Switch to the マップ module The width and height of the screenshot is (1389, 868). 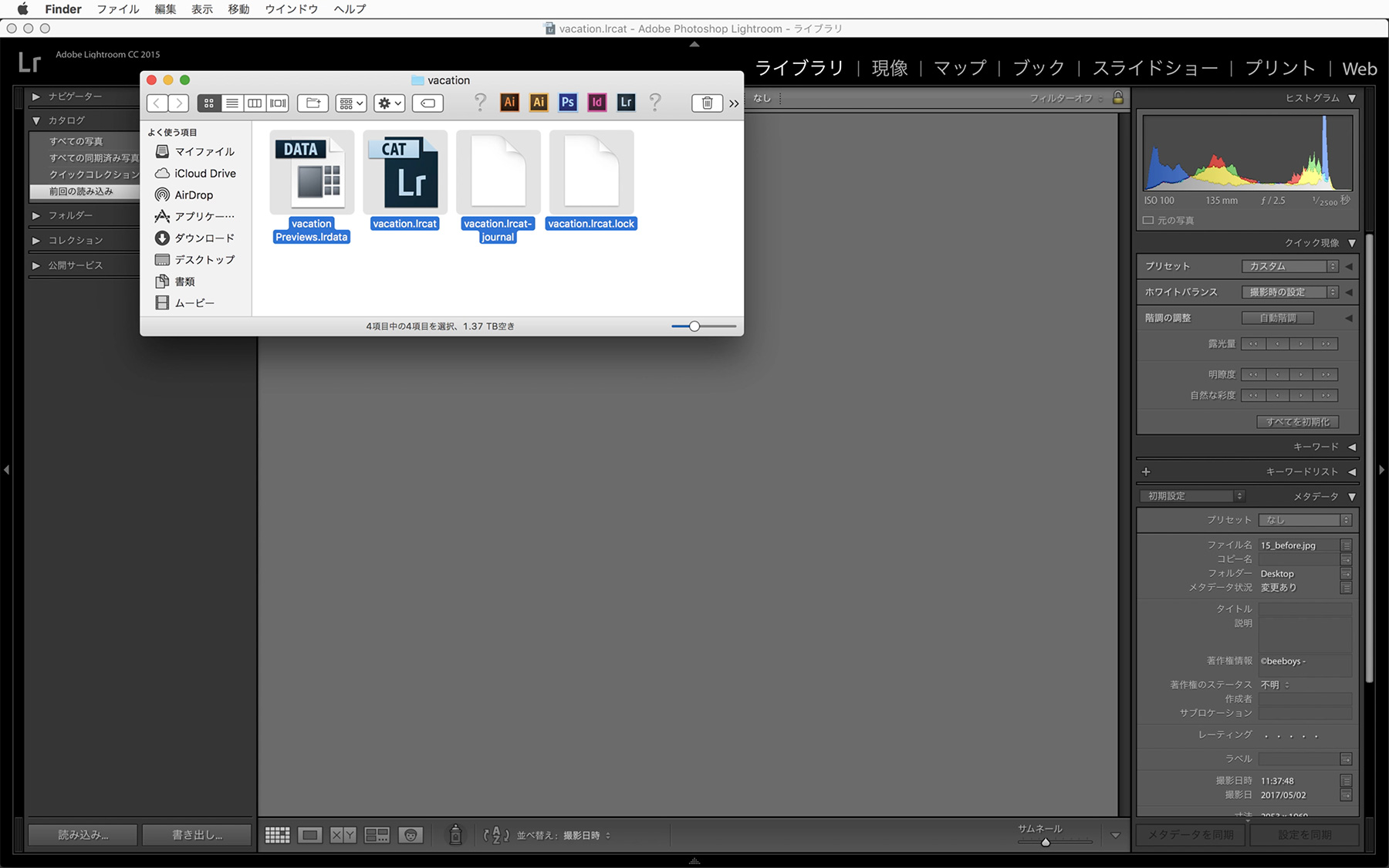(960, 68)
